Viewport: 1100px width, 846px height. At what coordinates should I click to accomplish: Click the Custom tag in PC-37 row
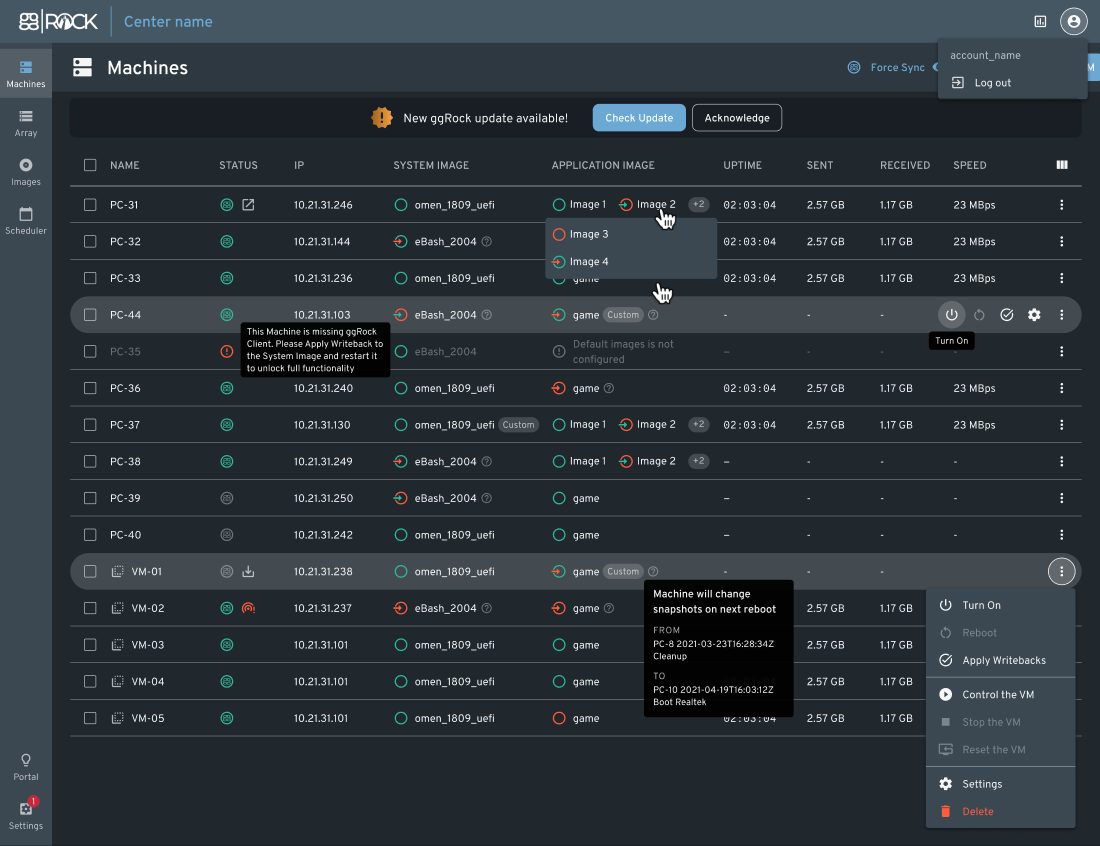[x=518, y=424]
